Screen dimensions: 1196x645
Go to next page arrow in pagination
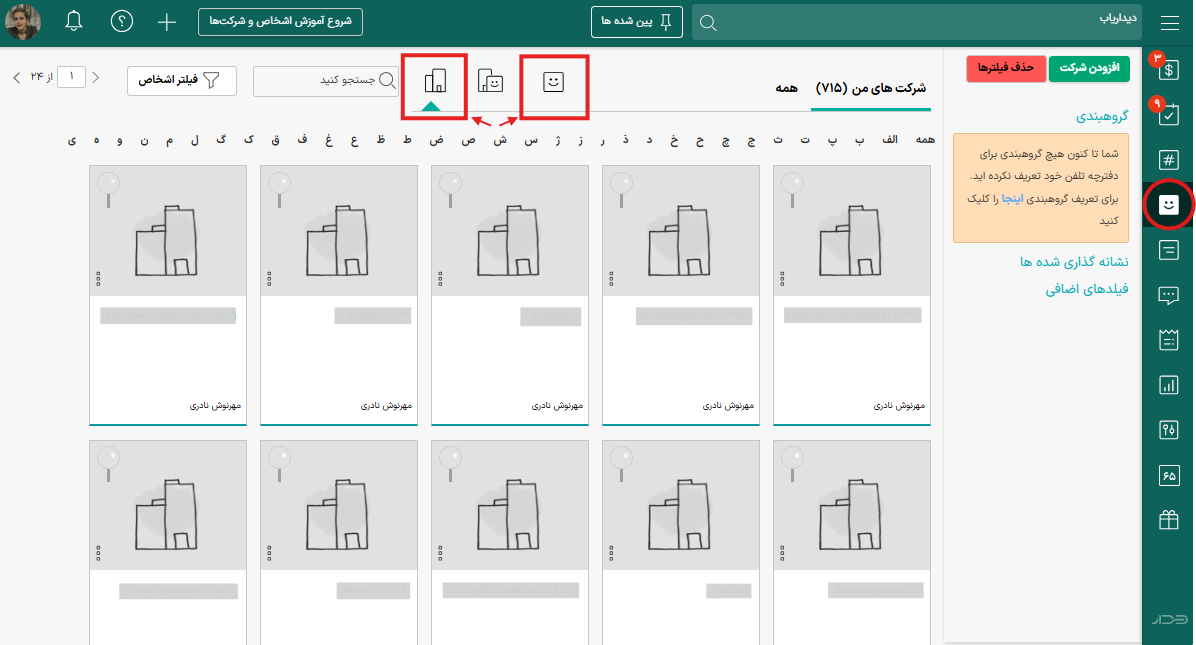17,77
